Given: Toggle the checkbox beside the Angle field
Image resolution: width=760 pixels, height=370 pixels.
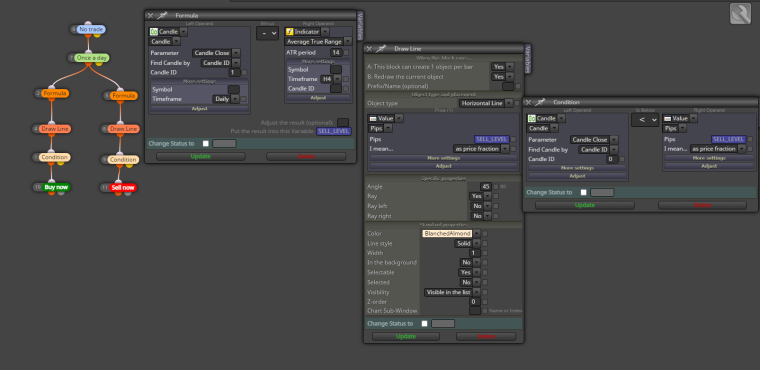Looking at the screenshot, I should coord(496,187).
